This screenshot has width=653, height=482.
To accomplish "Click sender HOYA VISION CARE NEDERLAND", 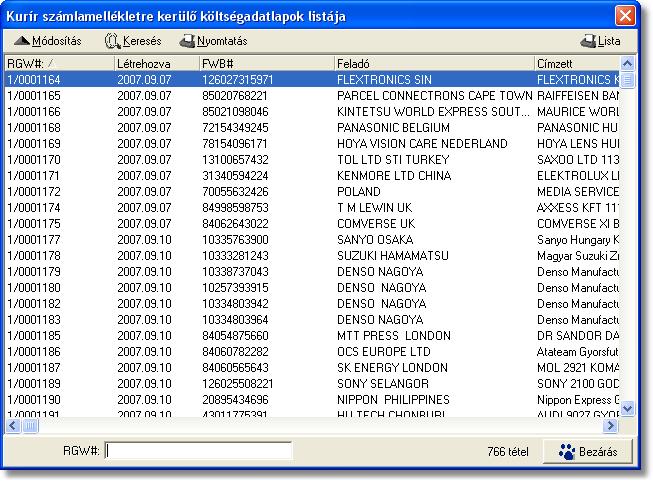I will (x=422, y=143).
